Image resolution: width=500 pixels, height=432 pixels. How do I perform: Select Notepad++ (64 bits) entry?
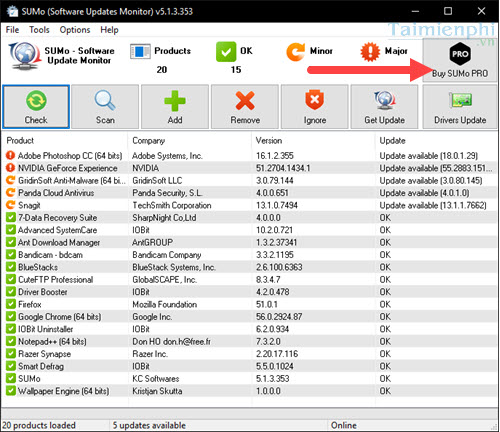tap(52, 342)
